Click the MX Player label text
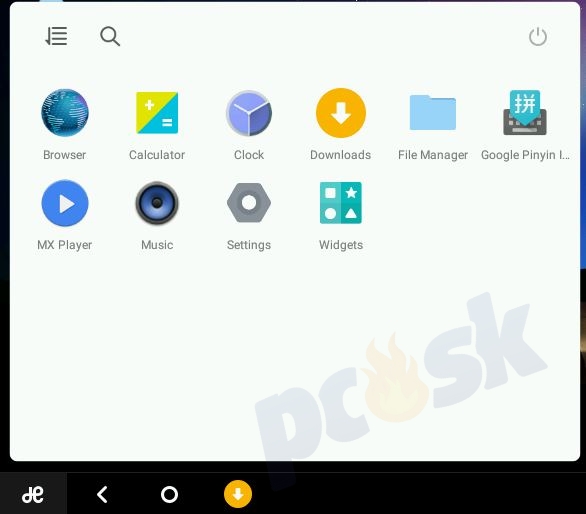The height and width of the screenshot is (514, 586). 65,245
